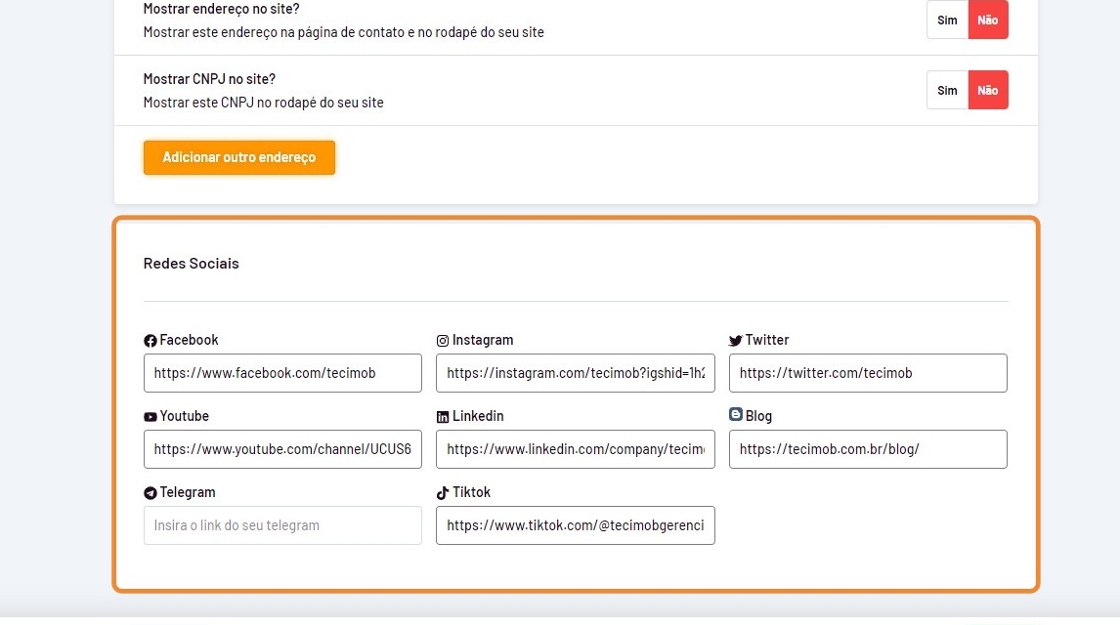Click the Twitter bird icon

pos(736,341)
